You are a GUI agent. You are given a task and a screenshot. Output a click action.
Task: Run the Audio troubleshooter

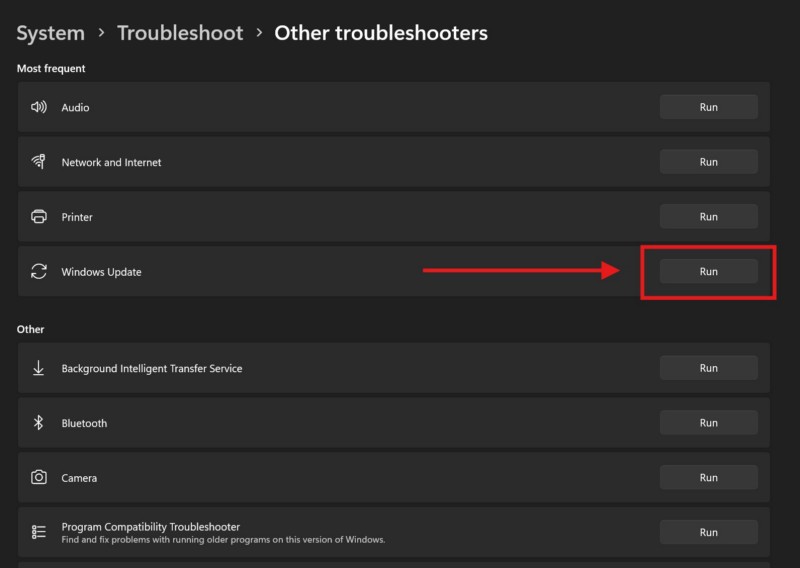tap(708, 107)
